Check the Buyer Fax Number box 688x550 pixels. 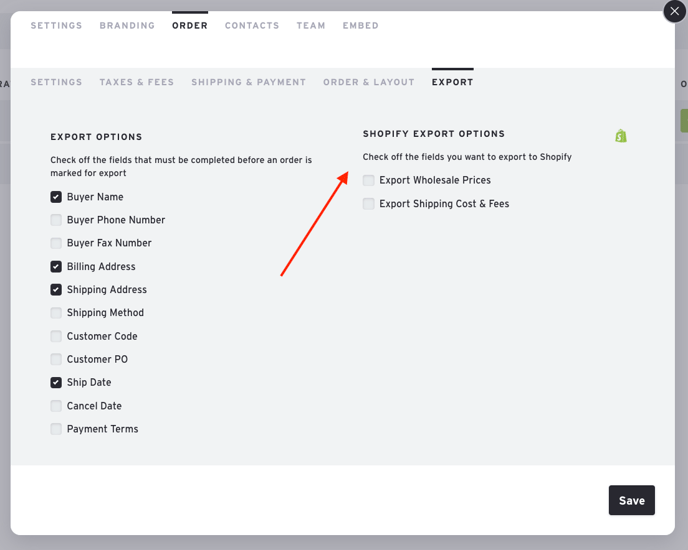56,243
